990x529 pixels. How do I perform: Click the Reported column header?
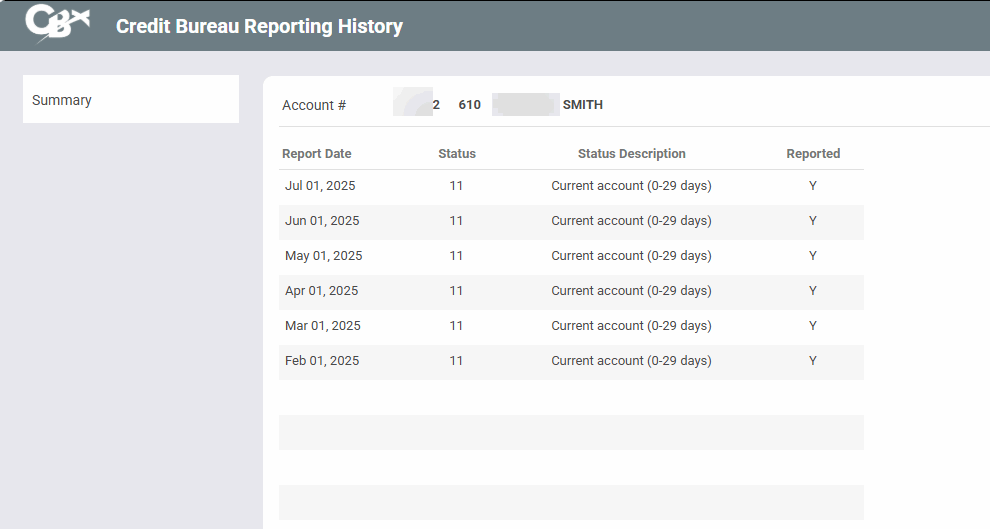point(813,154)
